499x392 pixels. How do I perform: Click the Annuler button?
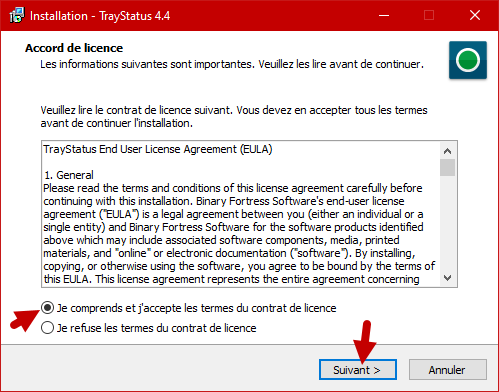448,370
